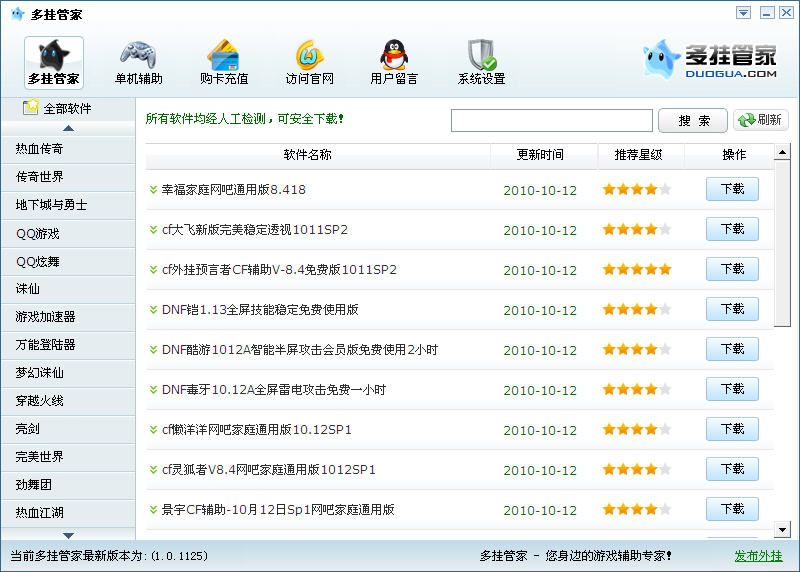Click the category list up arrow
The width and height of the screenshot is (800, 572).
68,128
